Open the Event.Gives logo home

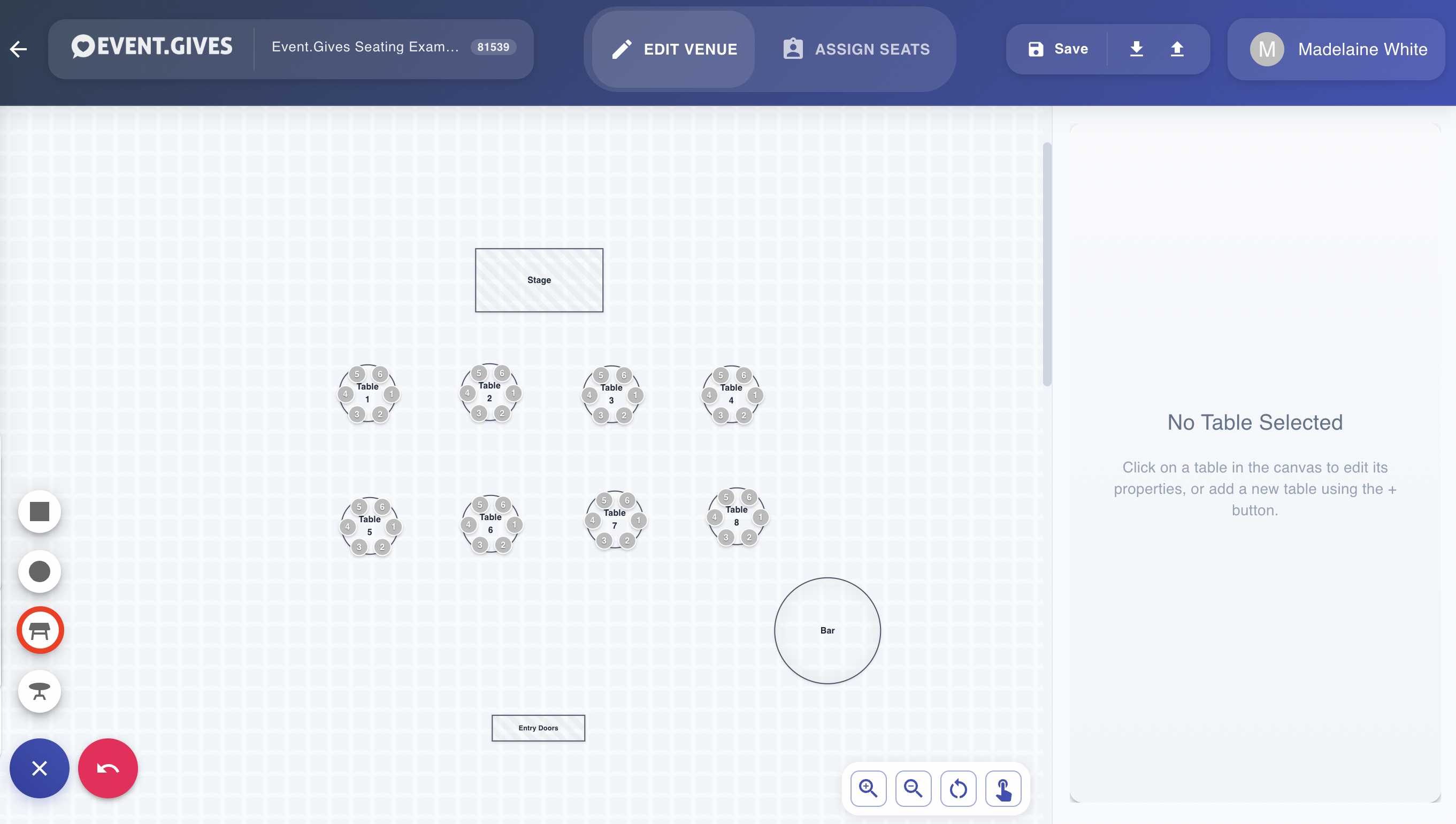pyautogui.click(x=151, y=47)
